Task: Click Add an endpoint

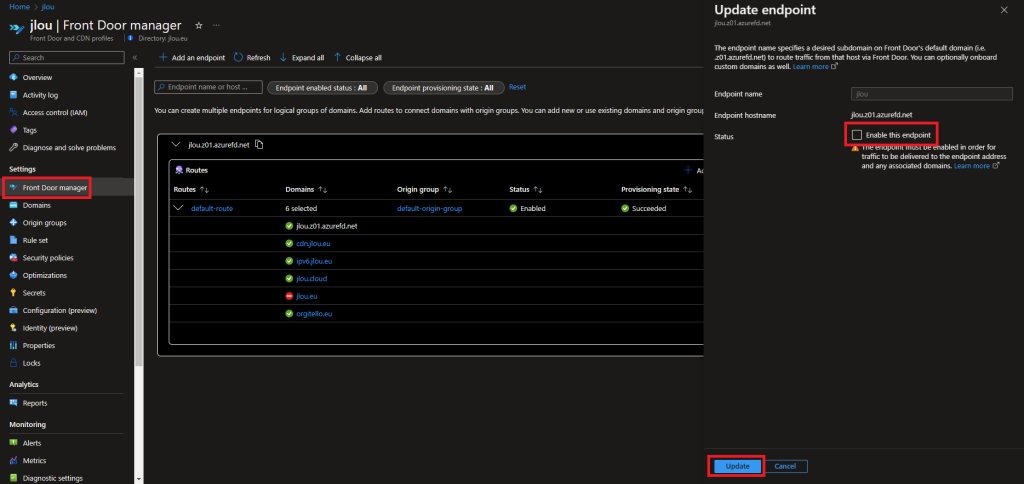Action: coord(192,57)
